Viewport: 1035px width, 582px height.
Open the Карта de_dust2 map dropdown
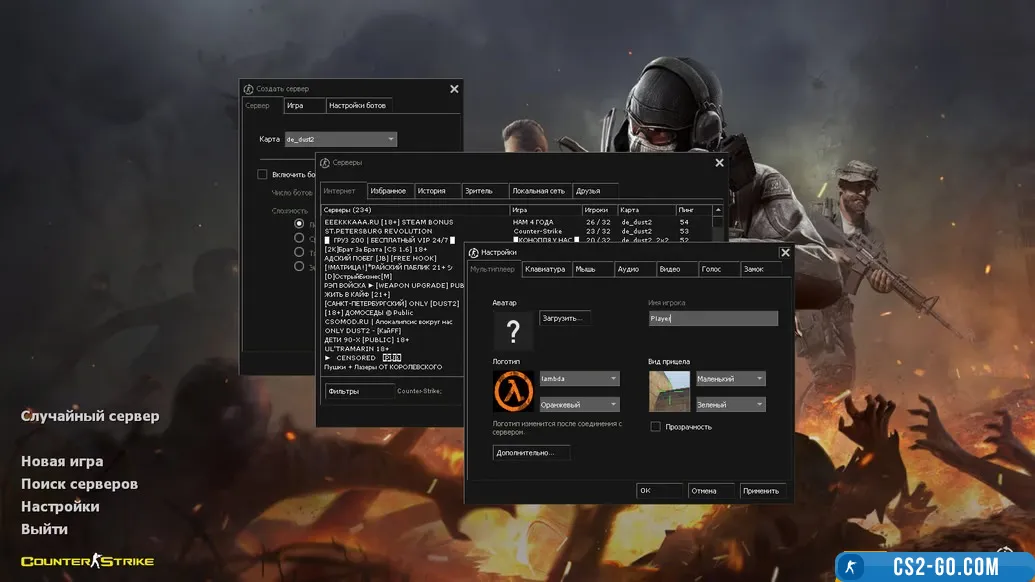pos(340,140)
